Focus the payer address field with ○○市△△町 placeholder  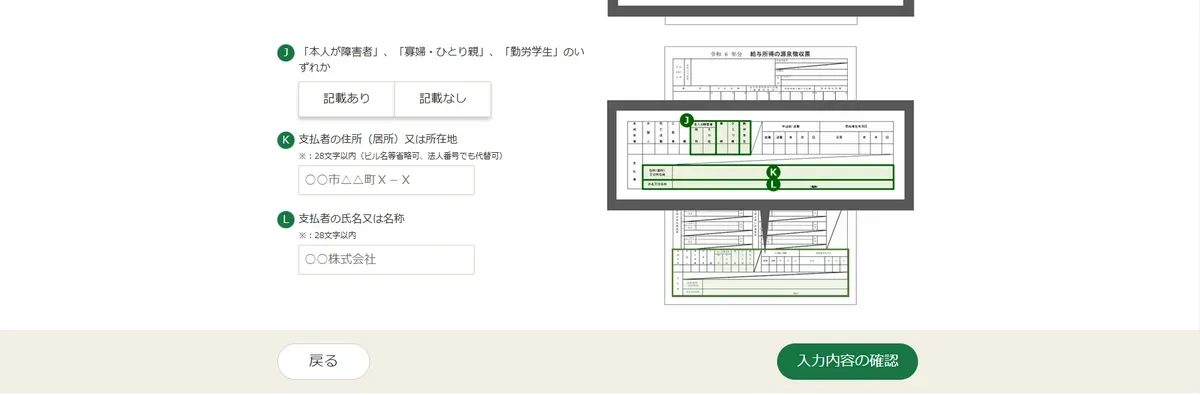coord(386,180)
